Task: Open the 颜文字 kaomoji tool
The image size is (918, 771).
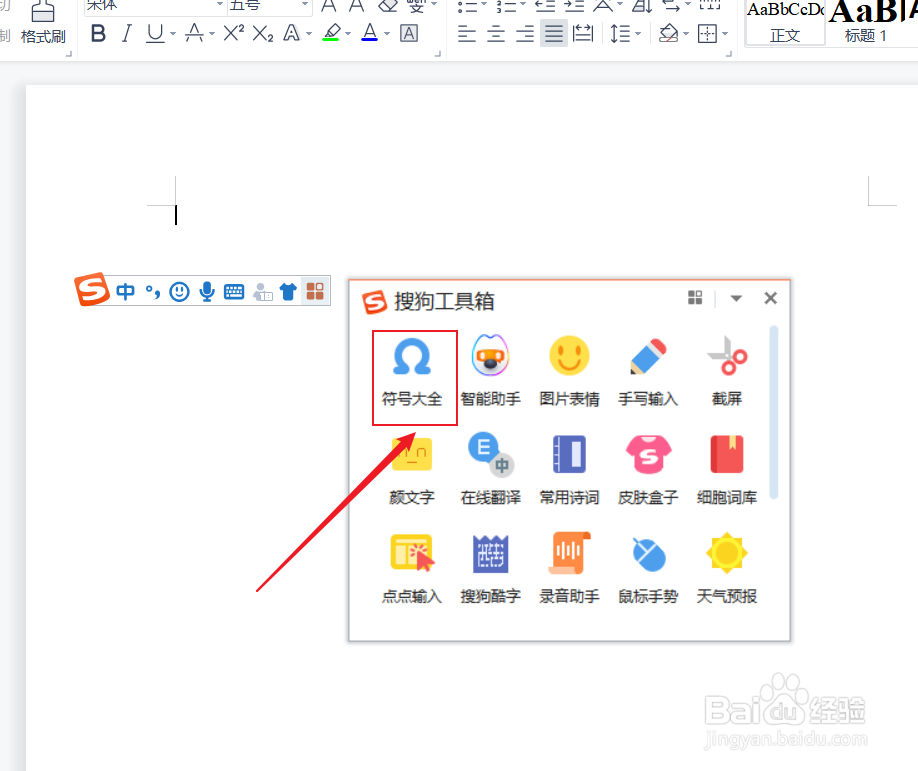Action: click(412, 471)
